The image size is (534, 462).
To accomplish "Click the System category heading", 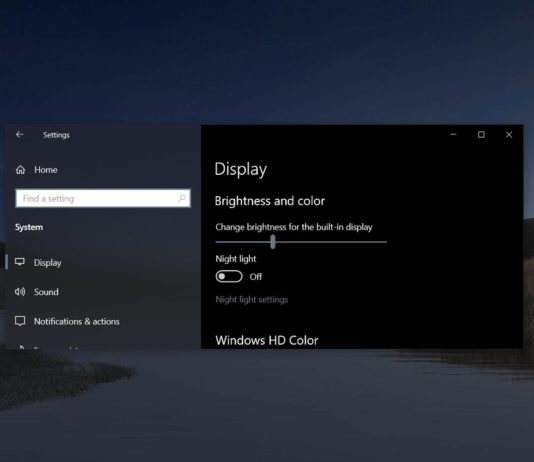I will click(29, 227).
